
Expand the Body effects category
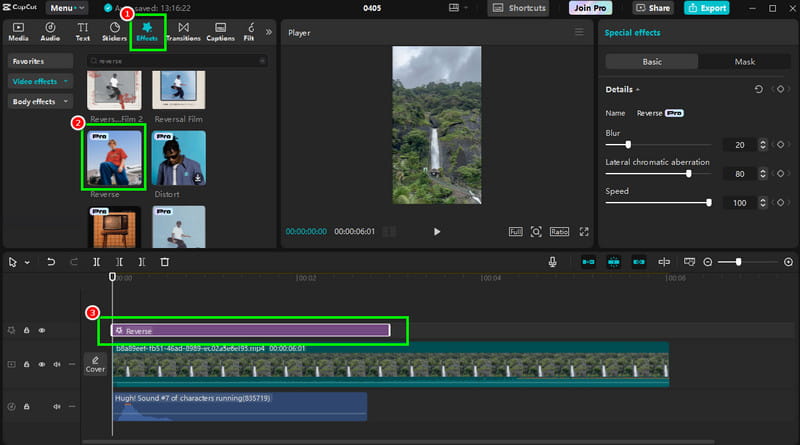pos(40,101)
